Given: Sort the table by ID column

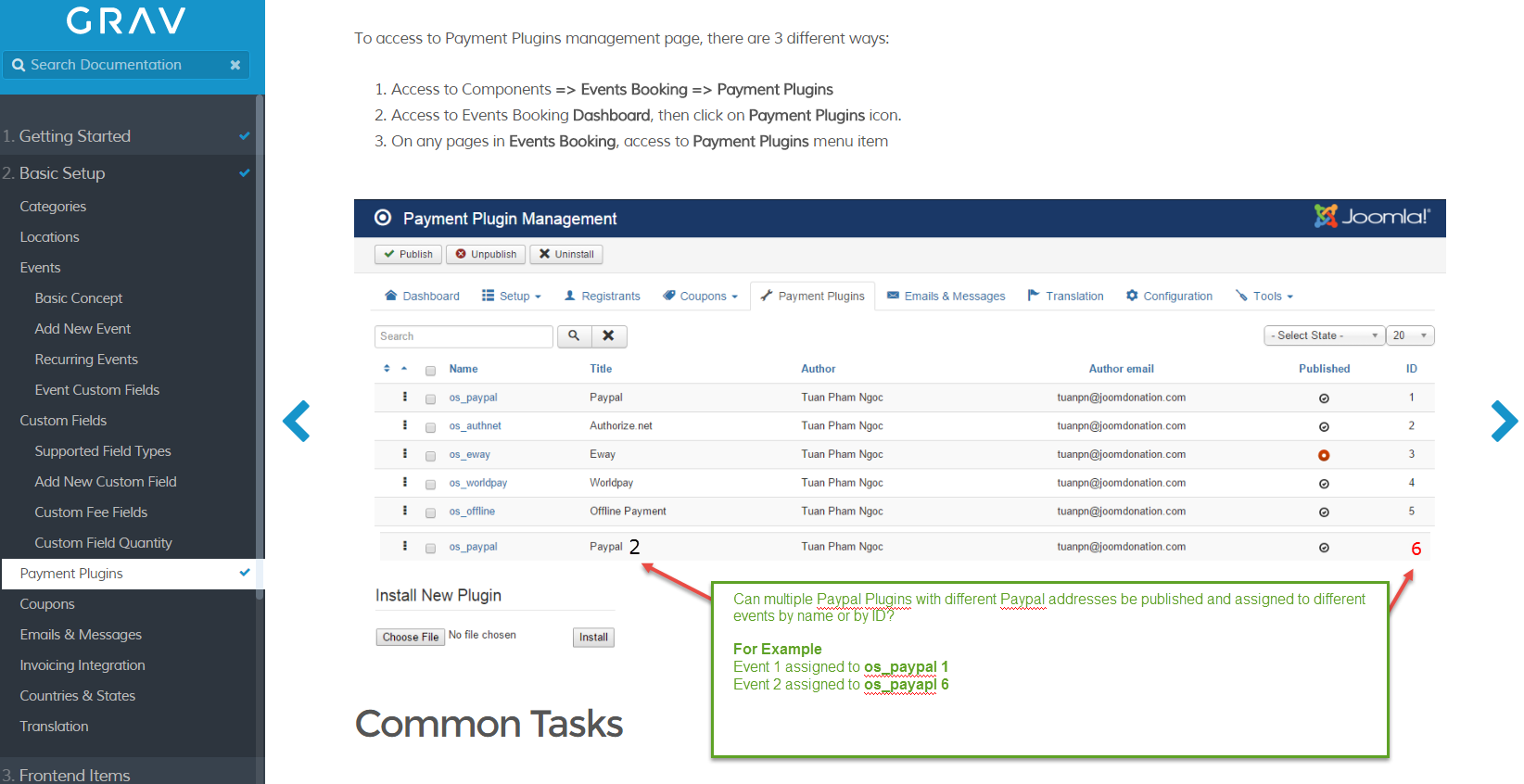Looking at the screenshot, I should click(1411, 369).
